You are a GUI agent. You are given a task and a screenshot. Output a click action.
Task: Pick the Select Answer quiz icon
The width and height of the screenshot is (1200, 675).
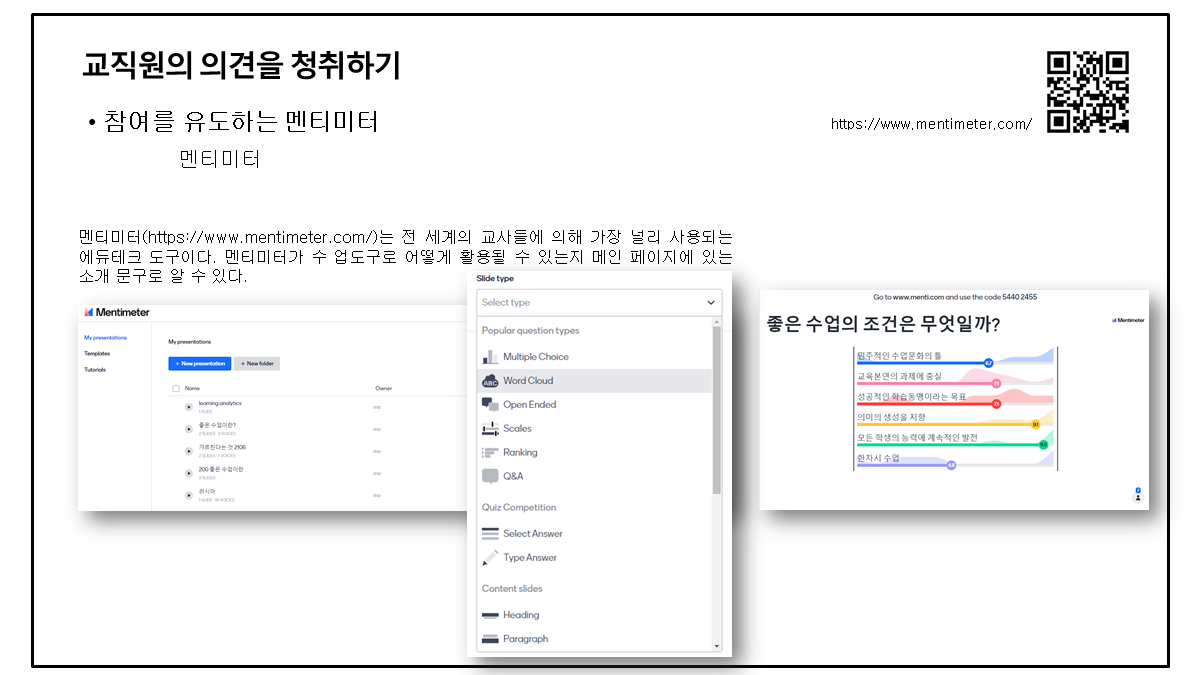pyautogui.click(x=490, y=534)
